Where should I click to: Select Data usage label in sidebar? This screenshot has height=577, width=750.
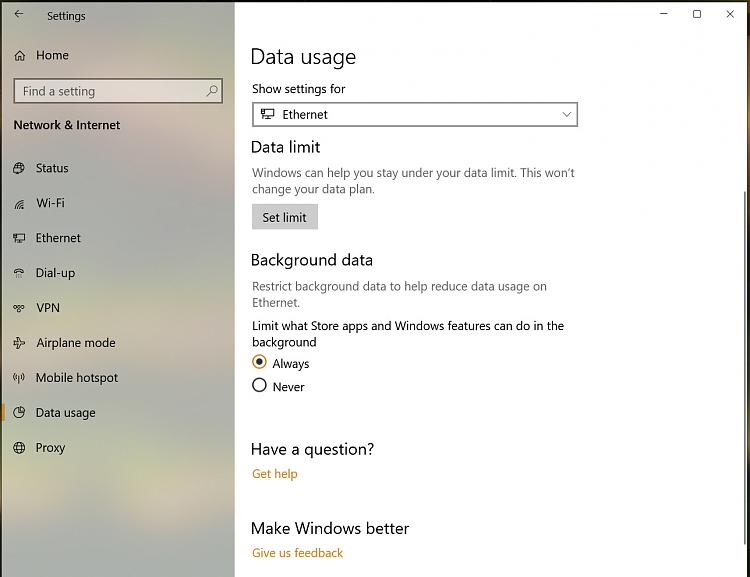click(66, 412)
